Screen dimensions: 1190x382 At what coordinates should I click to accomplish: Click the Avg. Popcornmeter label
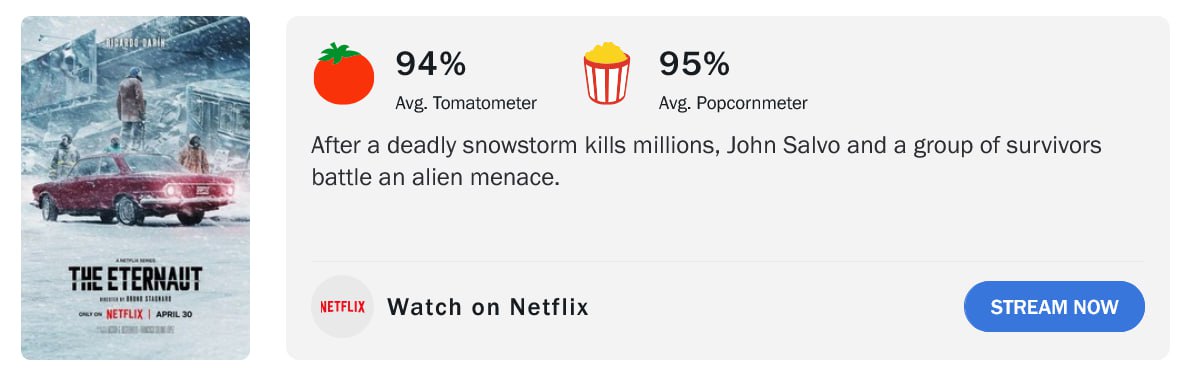[733, 103]
